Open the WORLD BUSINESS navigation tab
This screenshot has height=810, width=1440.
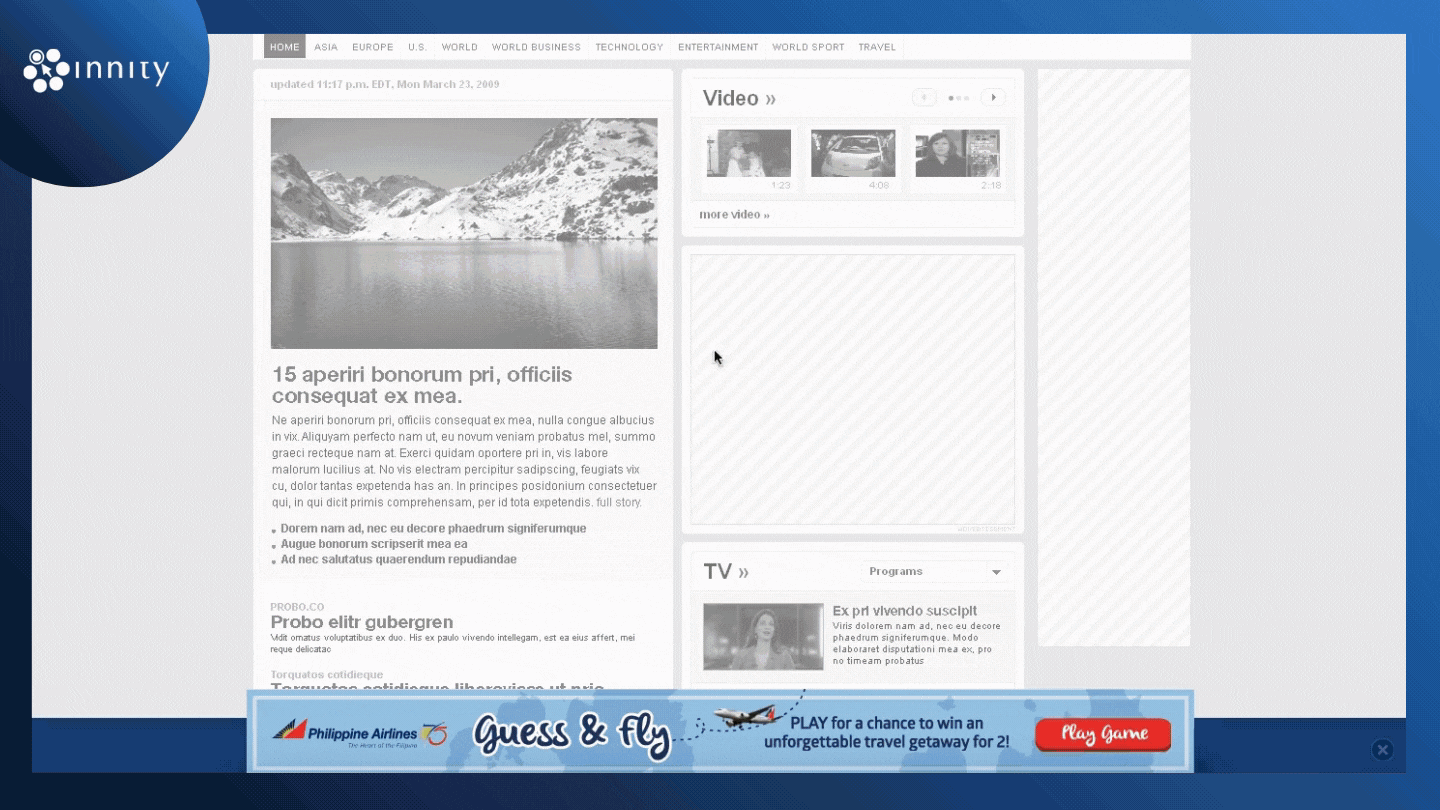pyautogui.click(x=536, y=47)
